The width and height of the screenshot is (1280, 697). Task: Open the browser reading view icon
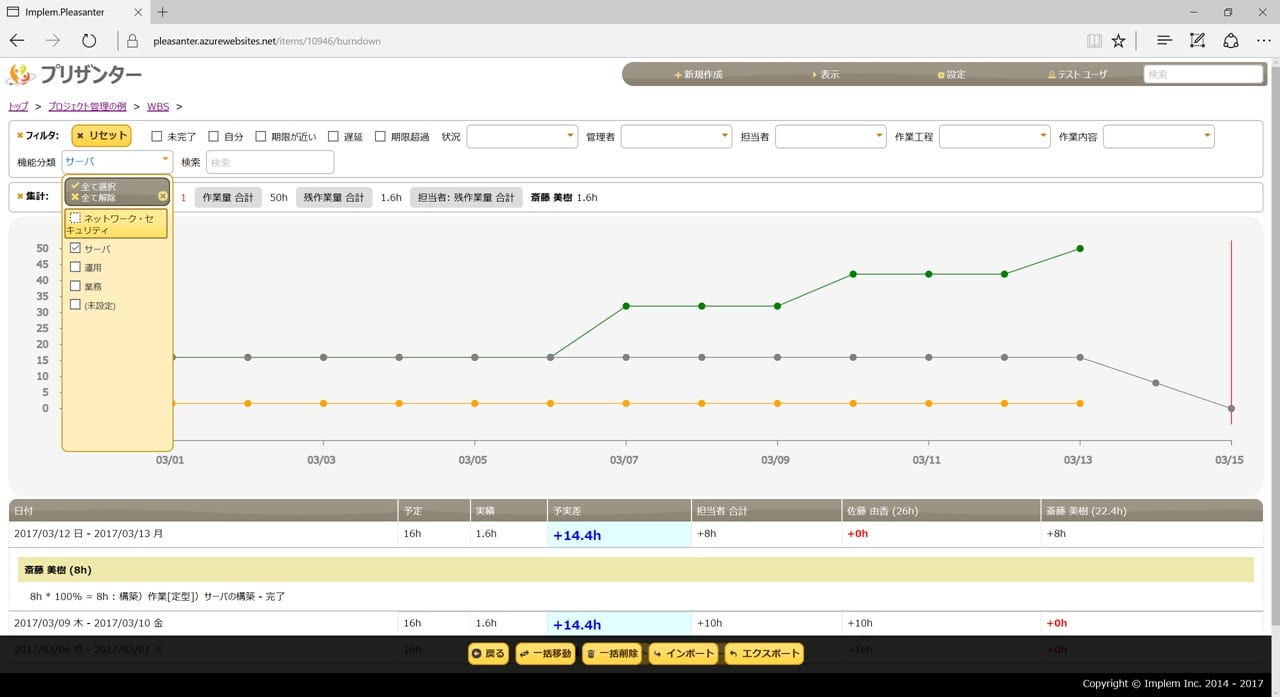[x=1095, y=41]
